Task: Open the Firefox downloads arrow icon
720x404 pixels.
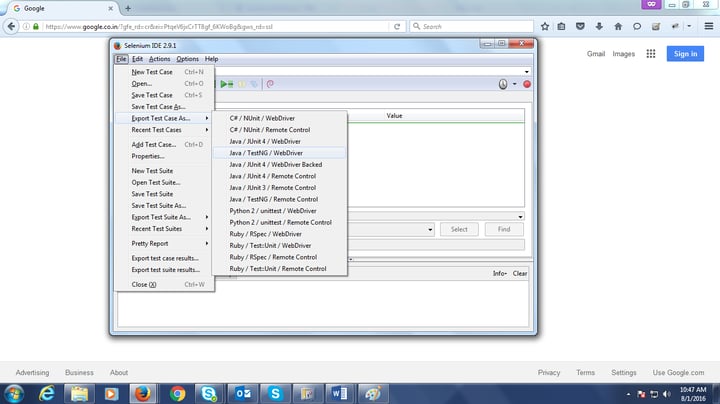Action: click(x=599, y=27)
